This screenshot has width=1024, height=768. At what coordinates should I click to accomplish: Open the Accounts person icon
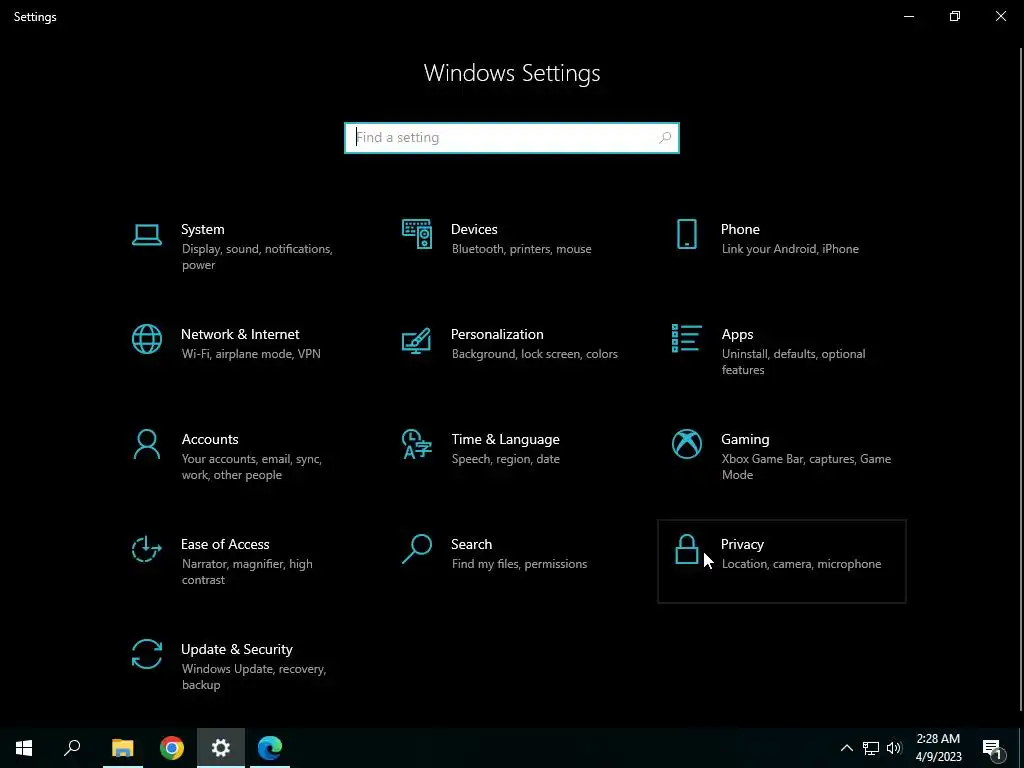[x=146, y=445]
